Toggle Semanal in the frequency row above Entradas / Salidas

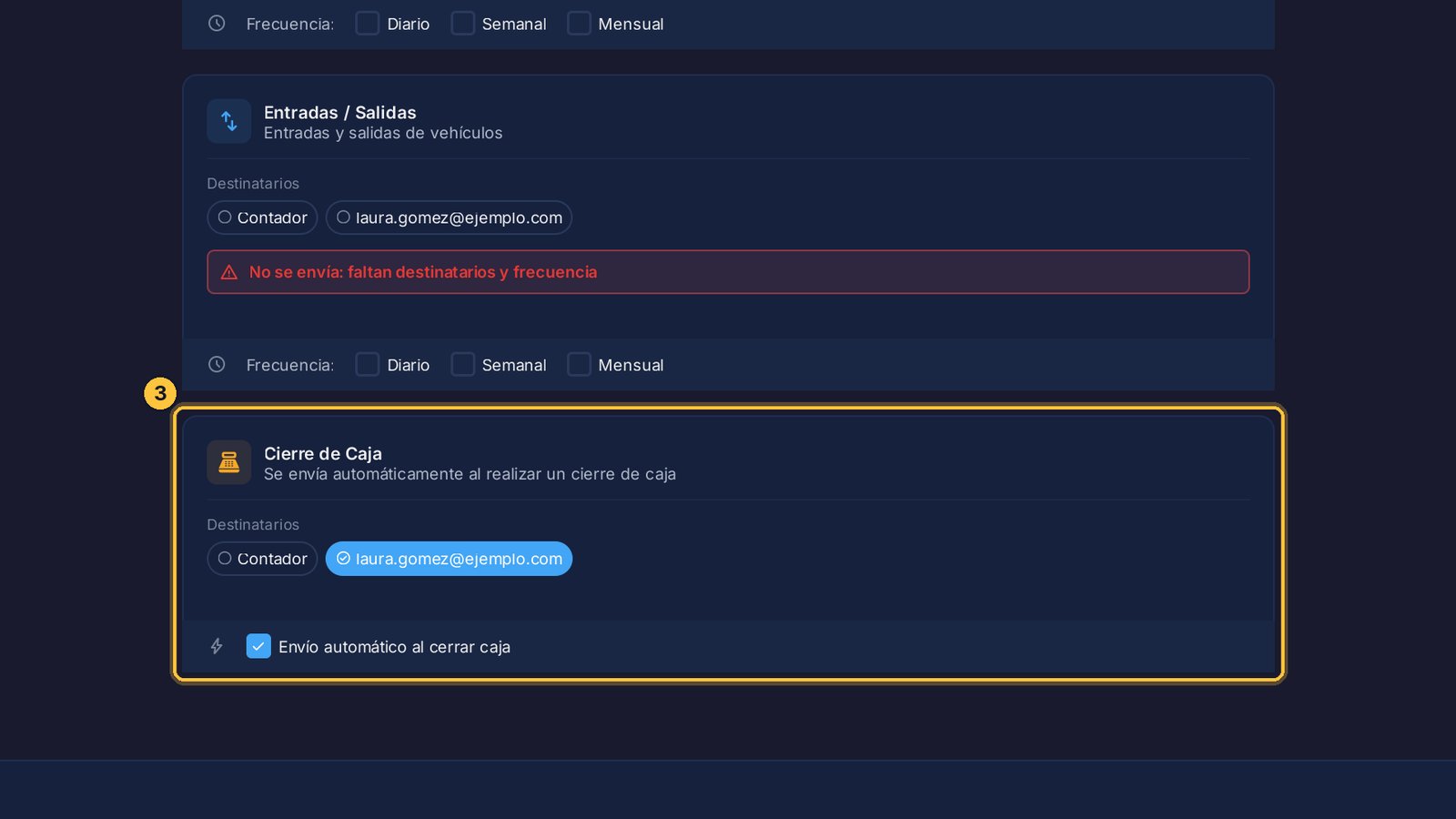(462, 24)
